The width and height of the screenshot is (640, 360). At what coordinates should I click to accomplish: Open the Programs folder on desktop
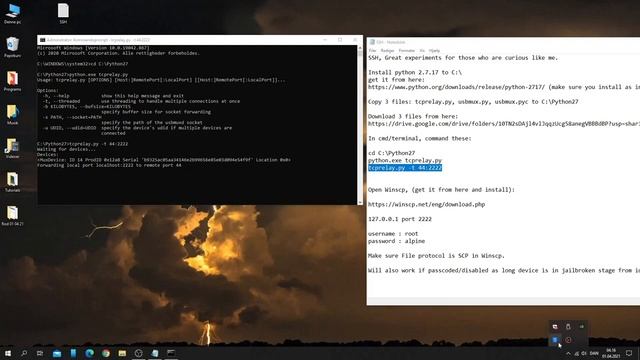tap(12, 80)
